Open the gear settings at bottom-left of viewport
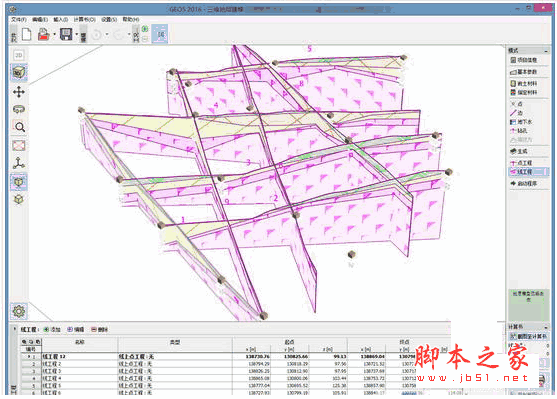The height and width of the screenshot is (399, 557). click(19, 311)
